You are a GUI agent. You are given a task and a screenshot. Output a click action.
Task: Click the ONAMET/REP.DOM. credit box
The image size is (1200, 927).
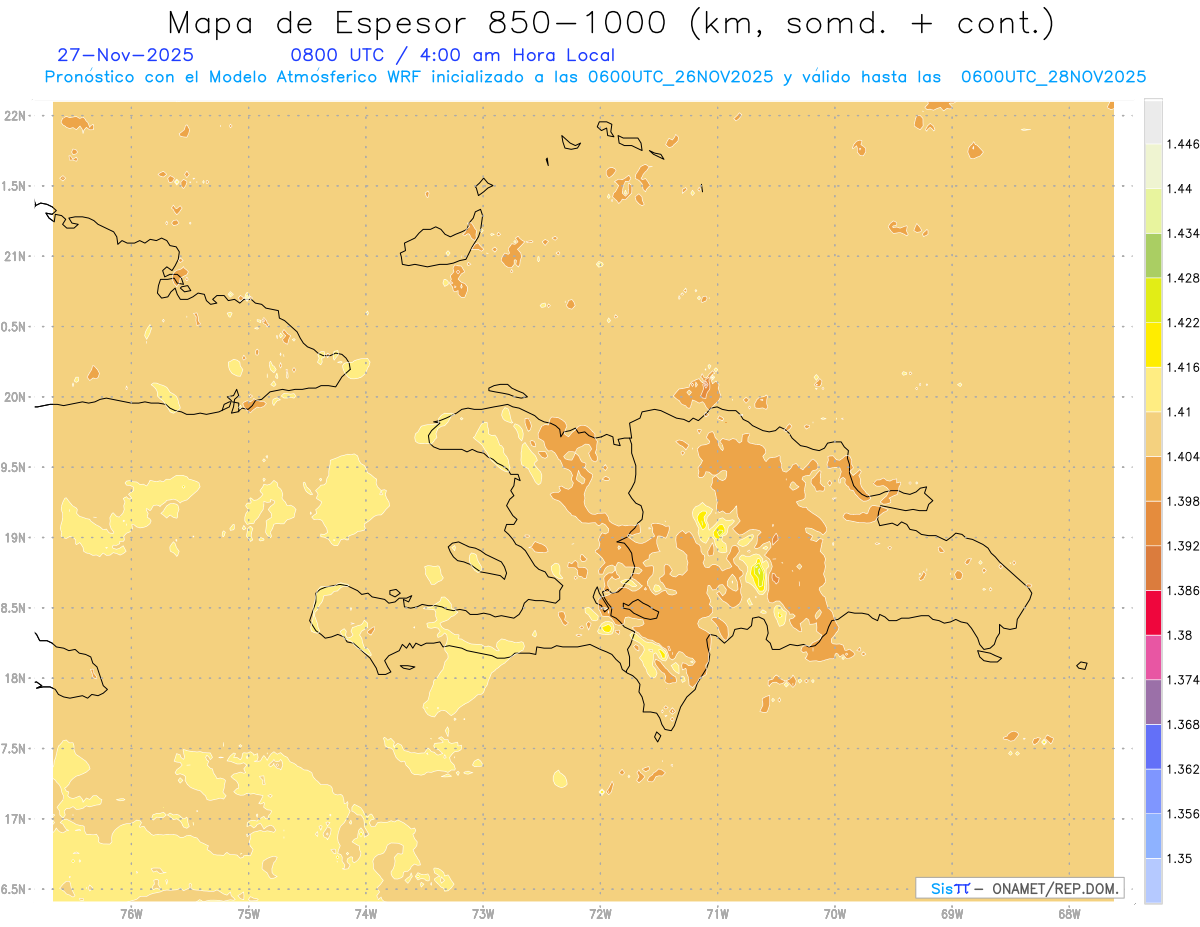click(x=1020, y=888)
